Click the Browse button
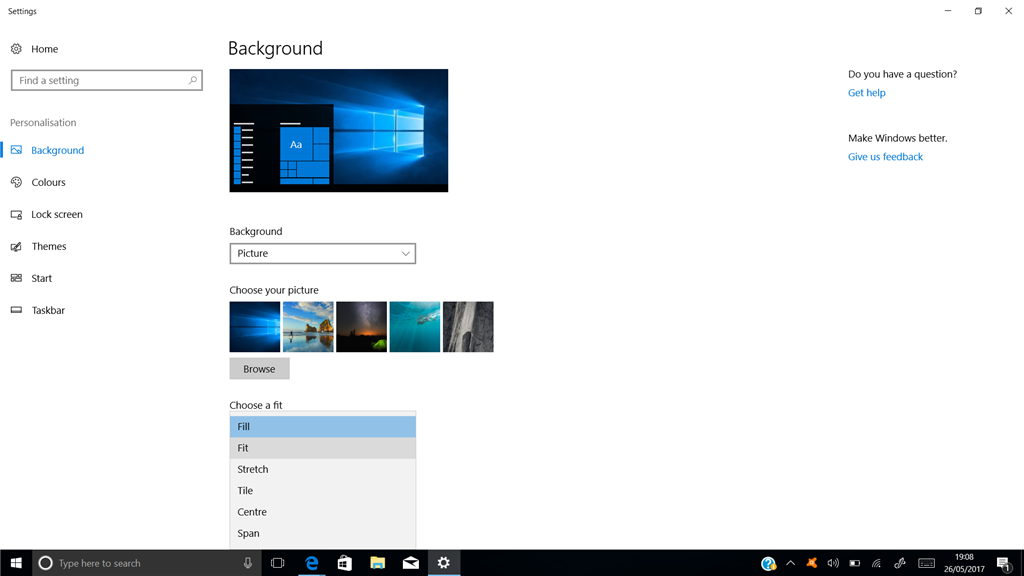The image size is (1024, 576). click(x=259, y=369)
